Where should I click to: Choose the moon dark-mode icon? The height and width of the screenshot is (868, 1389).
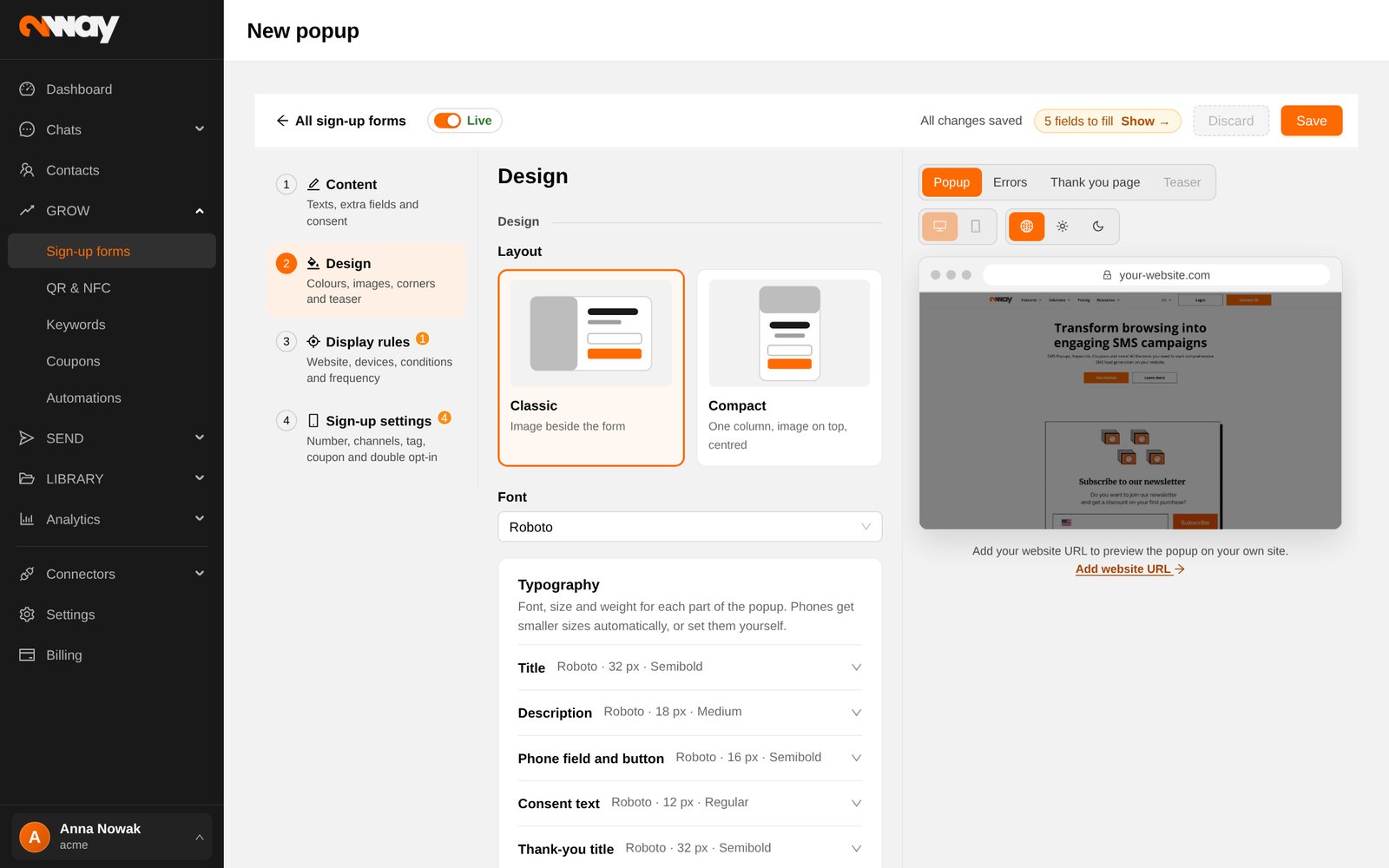click(x=1098, y=227)
